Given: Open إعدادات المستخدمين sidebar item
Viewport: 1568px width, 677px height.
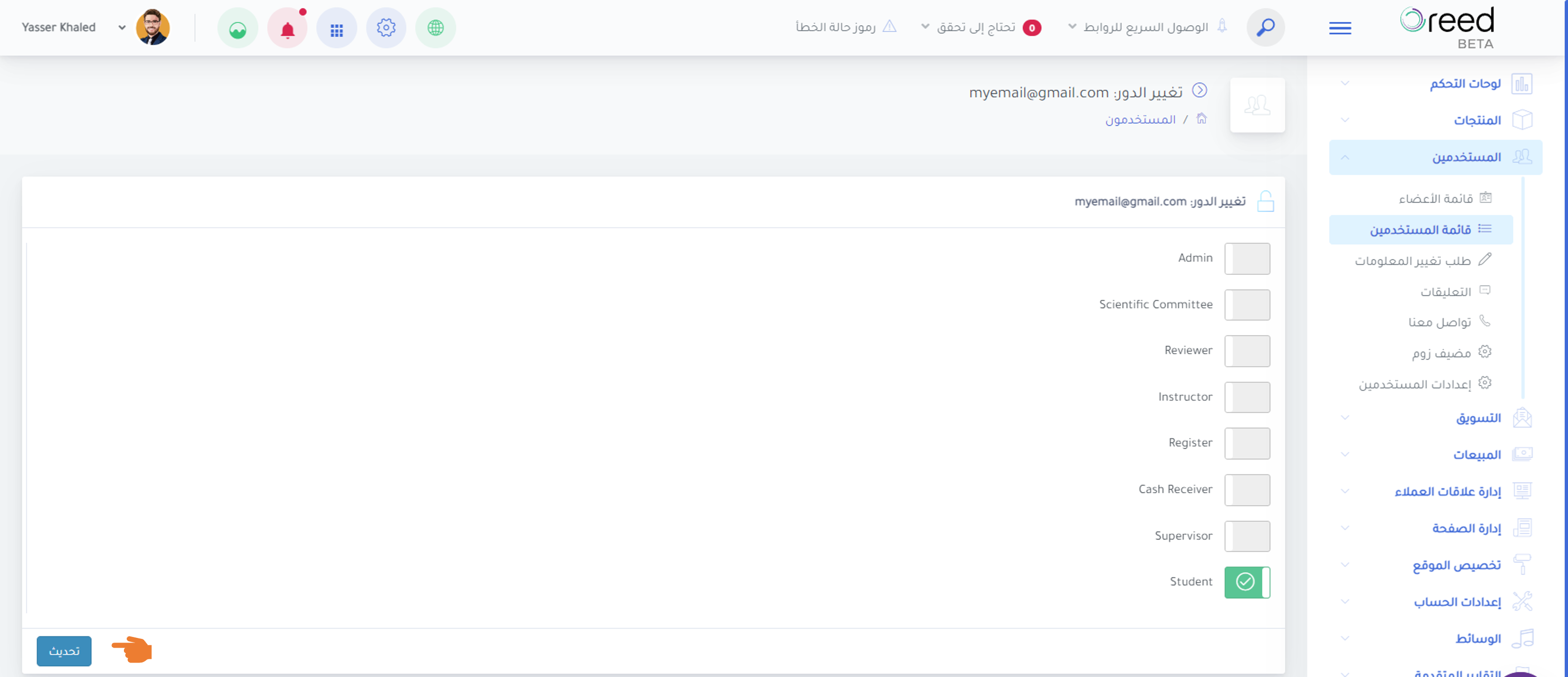Looking at the screenshot, I should tap(1425, 383).
